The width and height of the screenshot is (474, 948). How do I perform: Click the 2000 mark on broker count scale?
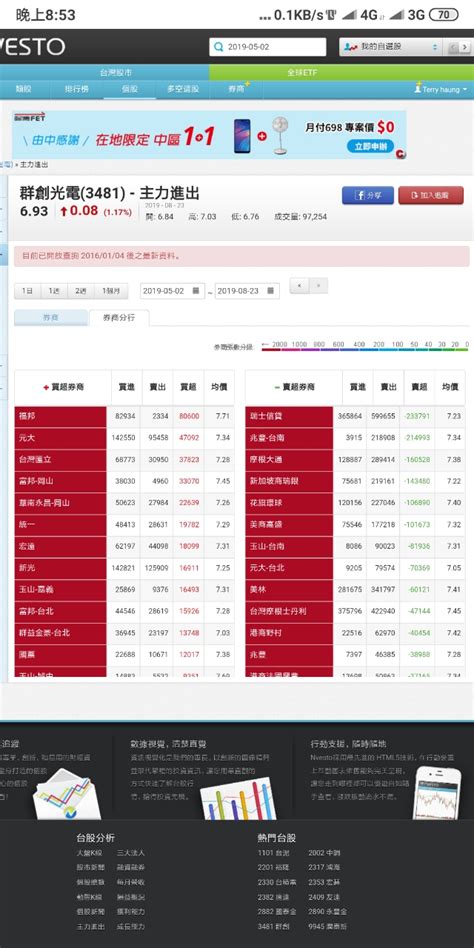(x=279, y=345)
